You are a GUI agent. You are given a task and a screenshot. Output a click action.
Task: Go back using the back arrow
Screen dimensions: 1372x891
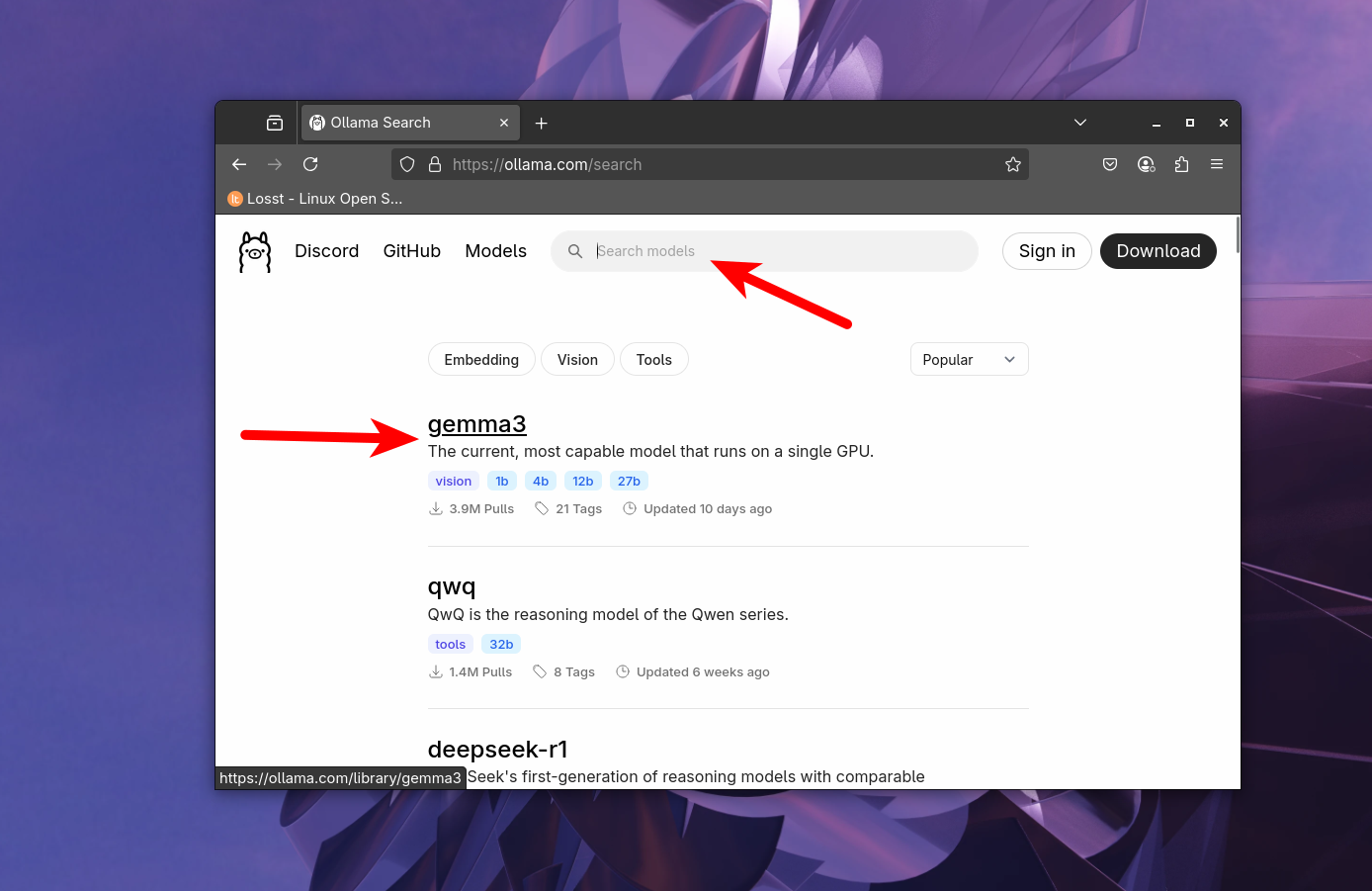pyautogui.click(x=239, y=164)
